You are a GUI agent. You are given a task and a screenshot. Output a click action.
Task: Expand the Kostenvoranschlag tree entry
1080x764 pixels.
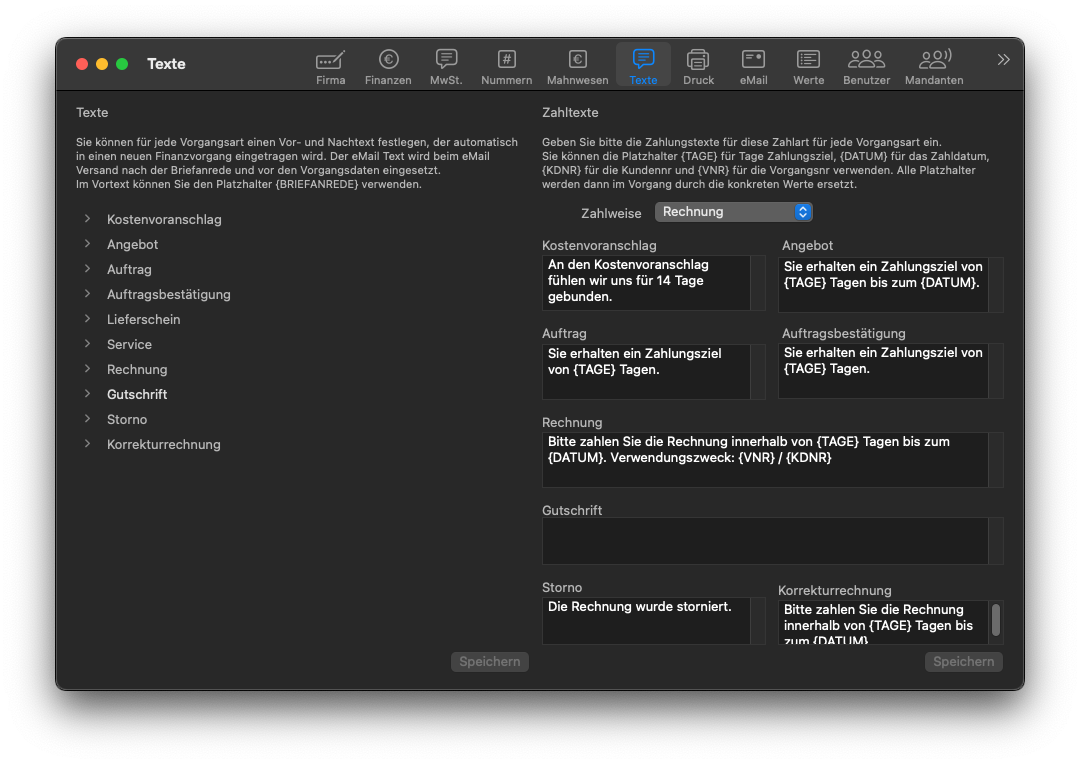coord(88,219)
